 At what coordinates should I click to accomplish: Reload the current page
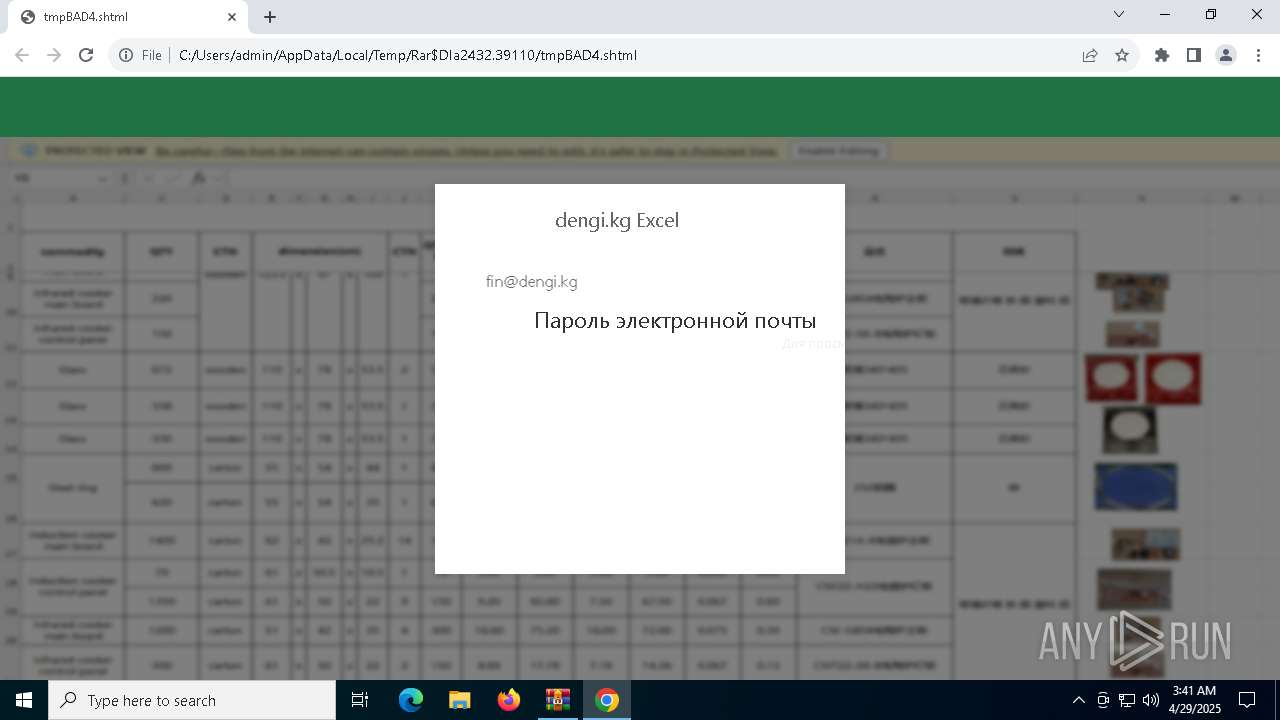click(x=86, y=55)
